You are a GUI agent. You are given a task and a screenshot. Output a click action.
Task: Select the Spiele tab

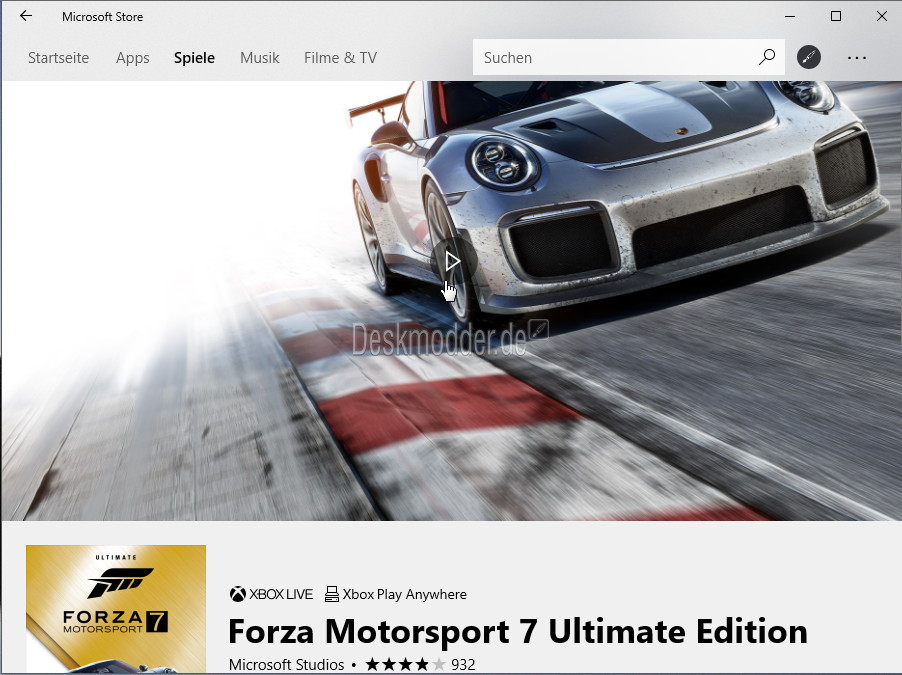(x=194, y=58)
